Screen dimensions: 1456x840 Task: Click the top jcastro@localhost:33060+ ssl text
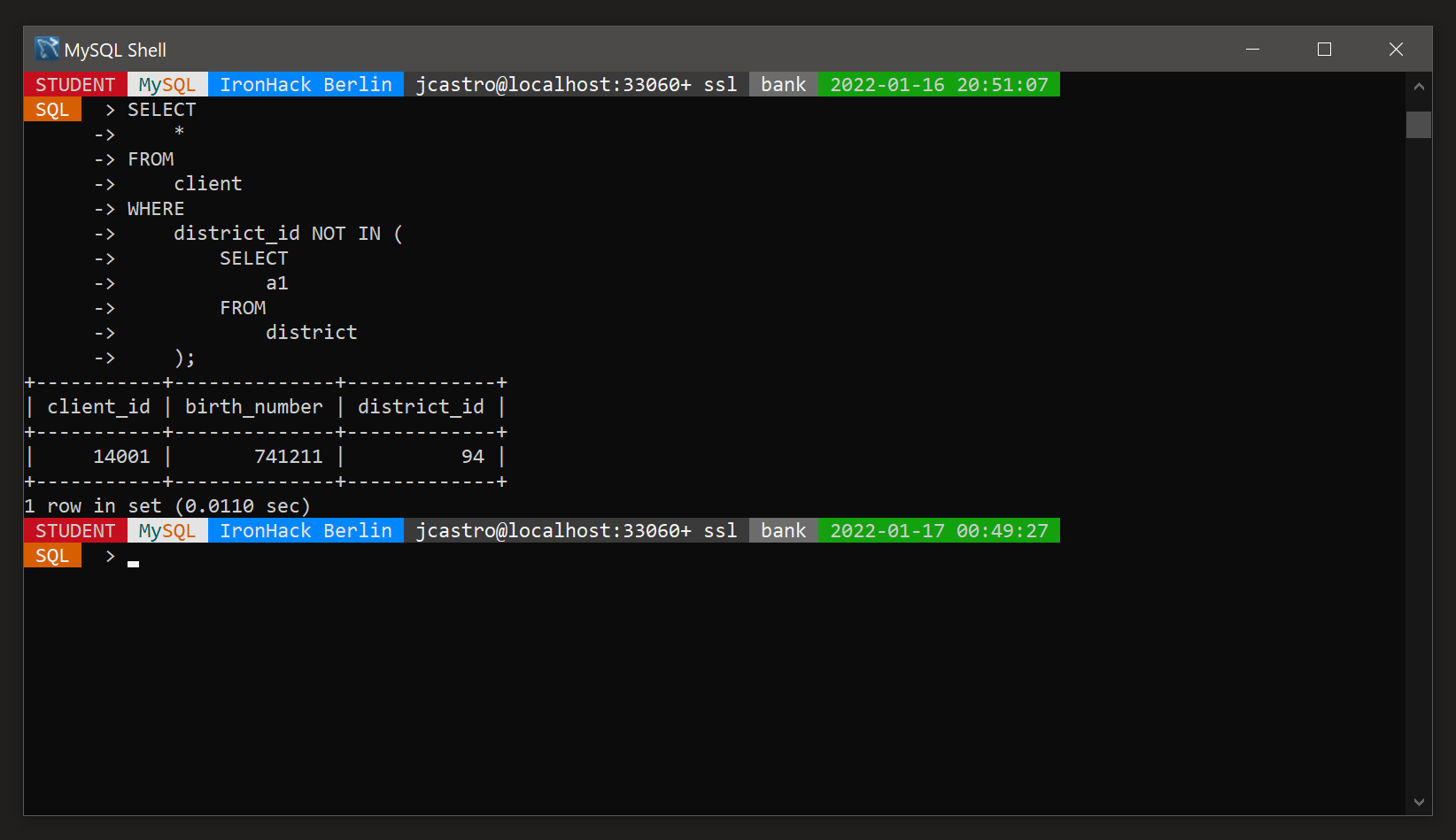[577, 85]
